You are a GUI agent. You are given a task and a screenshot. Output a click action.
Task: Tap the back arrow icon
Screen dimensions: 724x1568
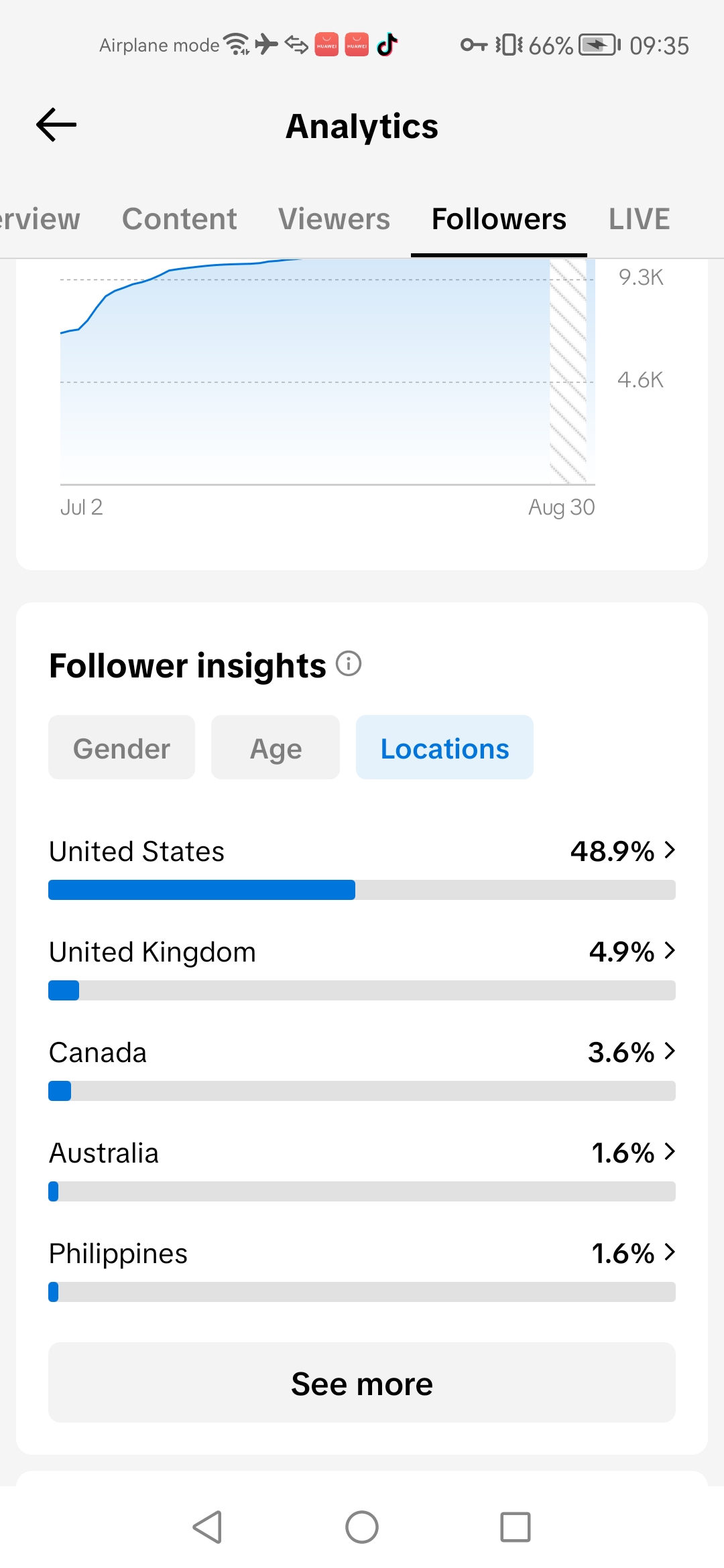click(x=56, y=125)
